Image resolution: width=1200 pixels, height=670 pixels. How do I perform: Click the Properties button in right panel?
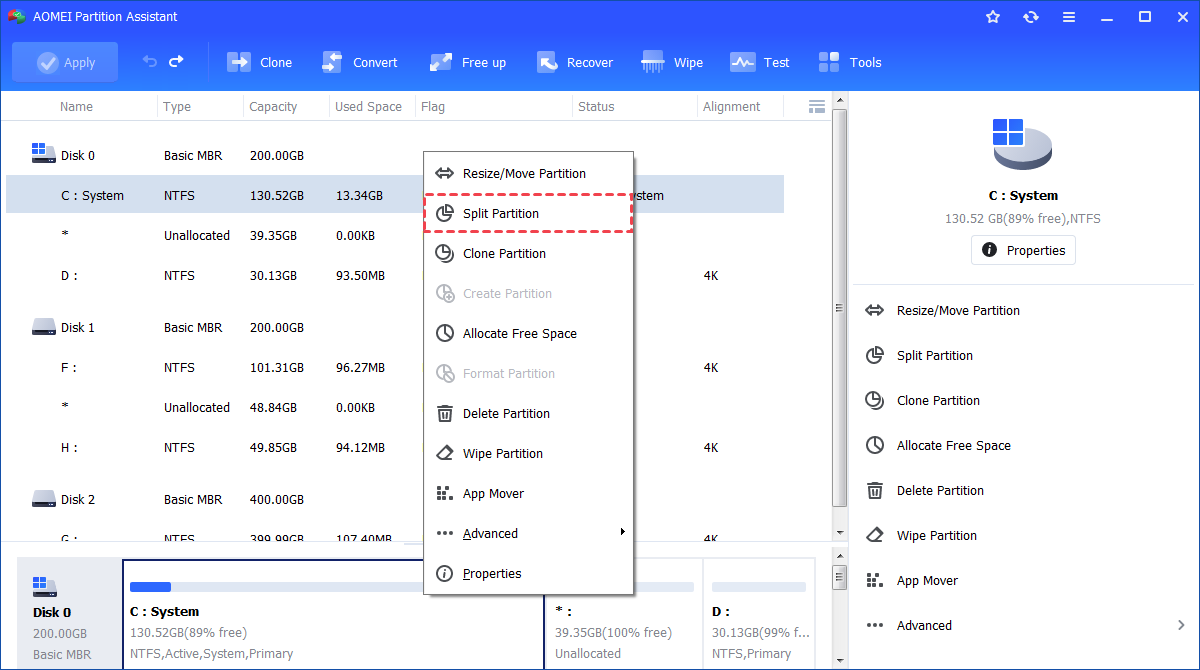click(x=1023, y=250)
